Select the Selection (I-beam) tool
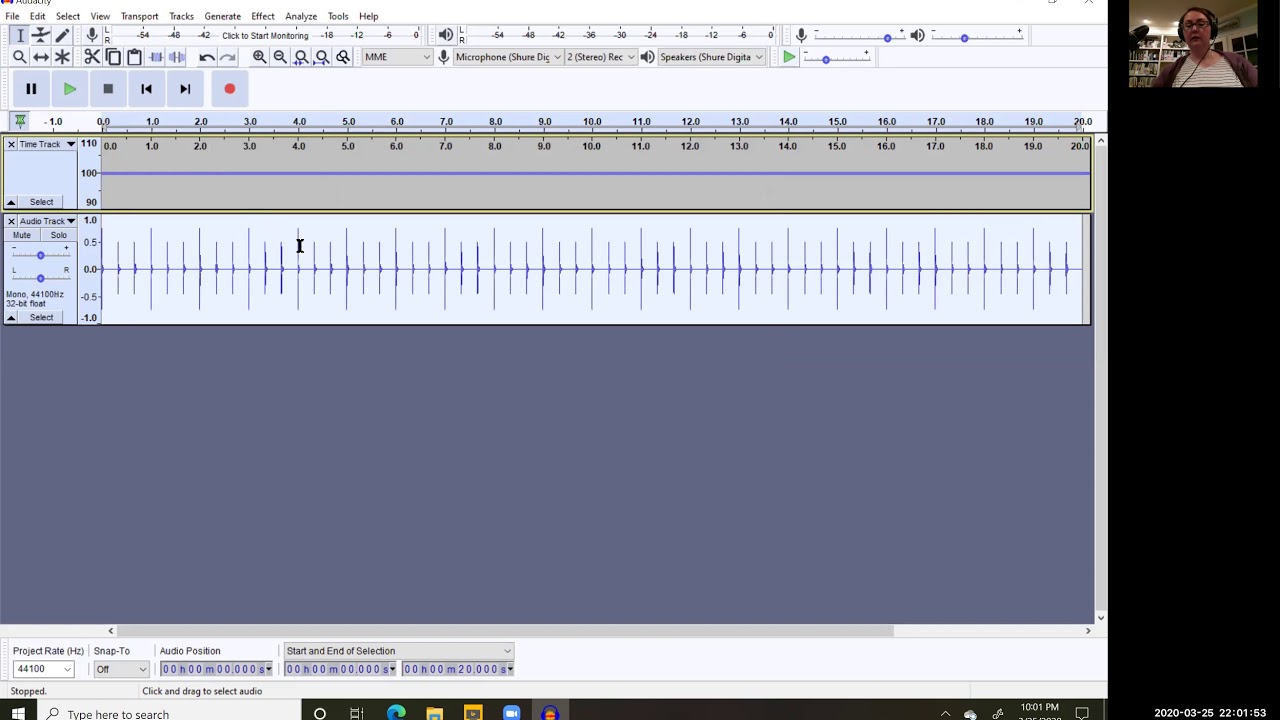 click(x=19, y=35)
